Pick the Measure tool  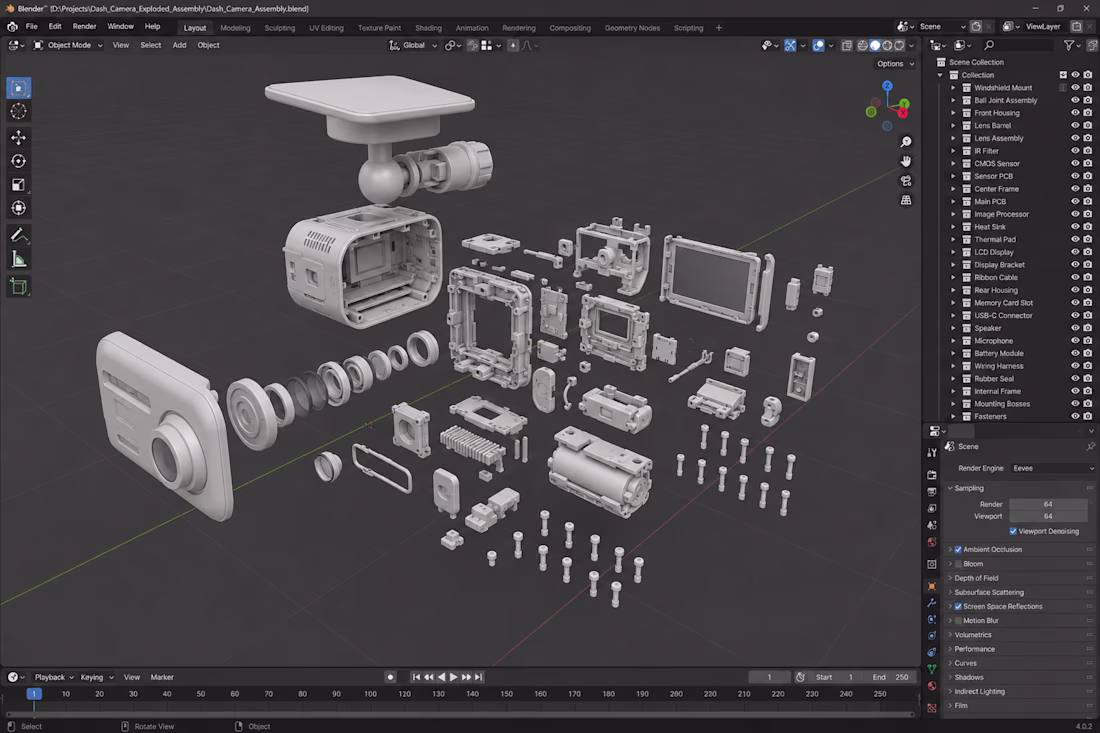click(x=19, y=260)
